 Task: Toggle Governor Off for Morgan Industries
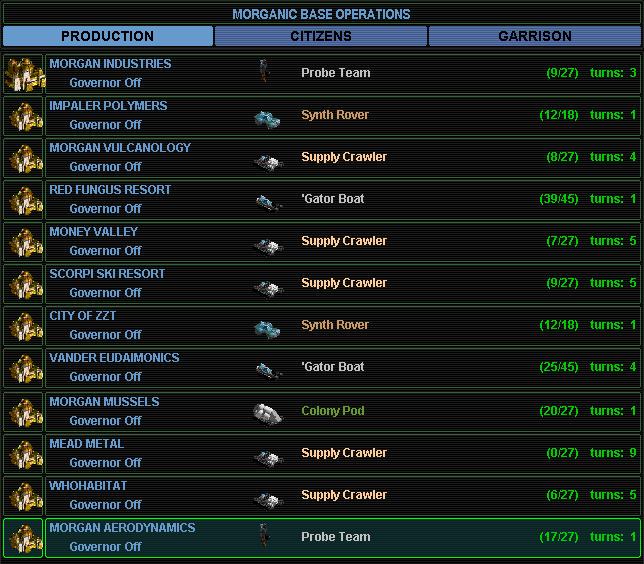[105, 83]
